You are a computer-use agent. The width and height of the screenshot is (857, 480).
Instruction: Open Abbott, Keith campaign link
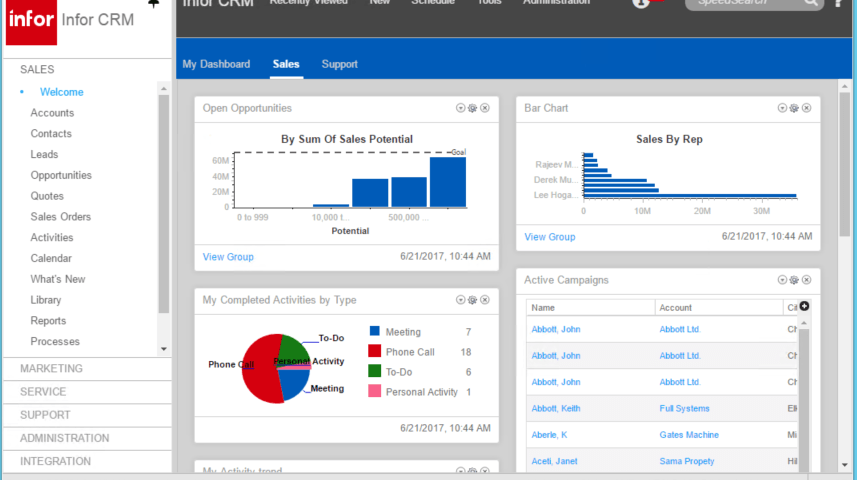click(556, 408)
